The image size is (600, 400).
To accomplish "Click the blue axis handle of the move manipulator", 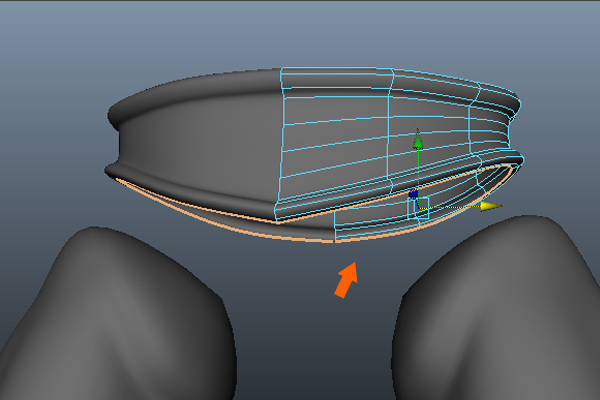I will click(413, 194).
